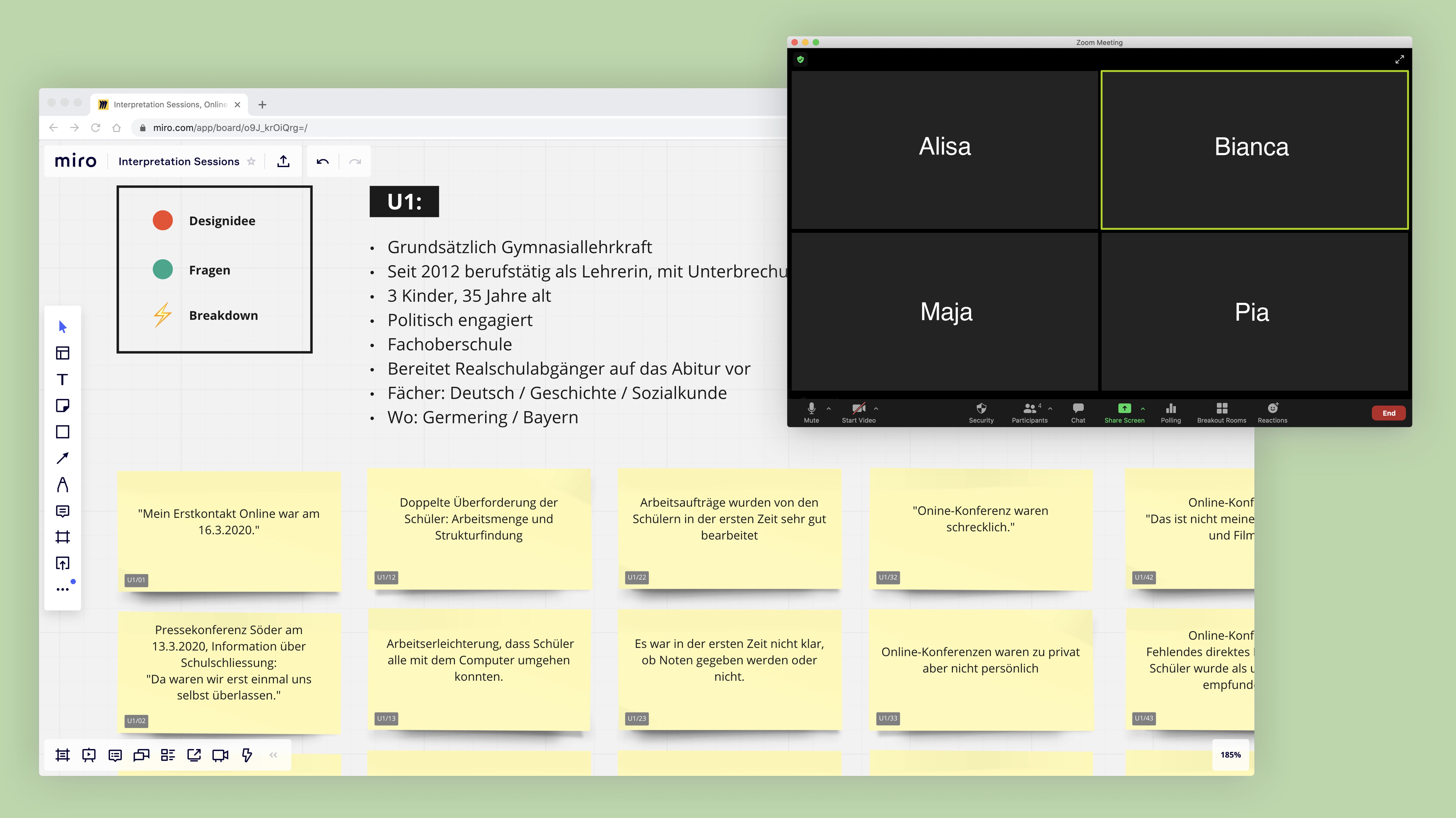
Task: Enter full screen in Zoom window
Action: point(1400,59)
